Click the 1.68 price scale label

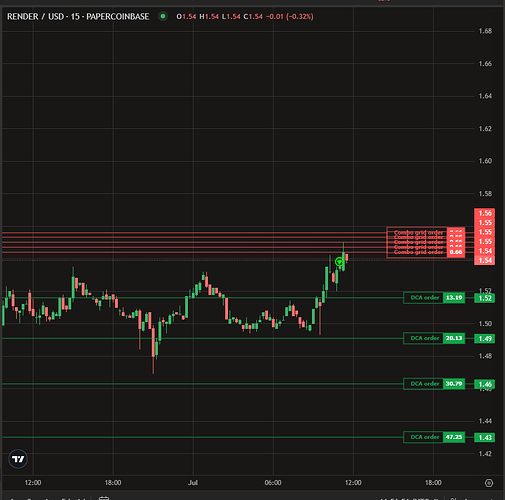[x=485, y=31]
